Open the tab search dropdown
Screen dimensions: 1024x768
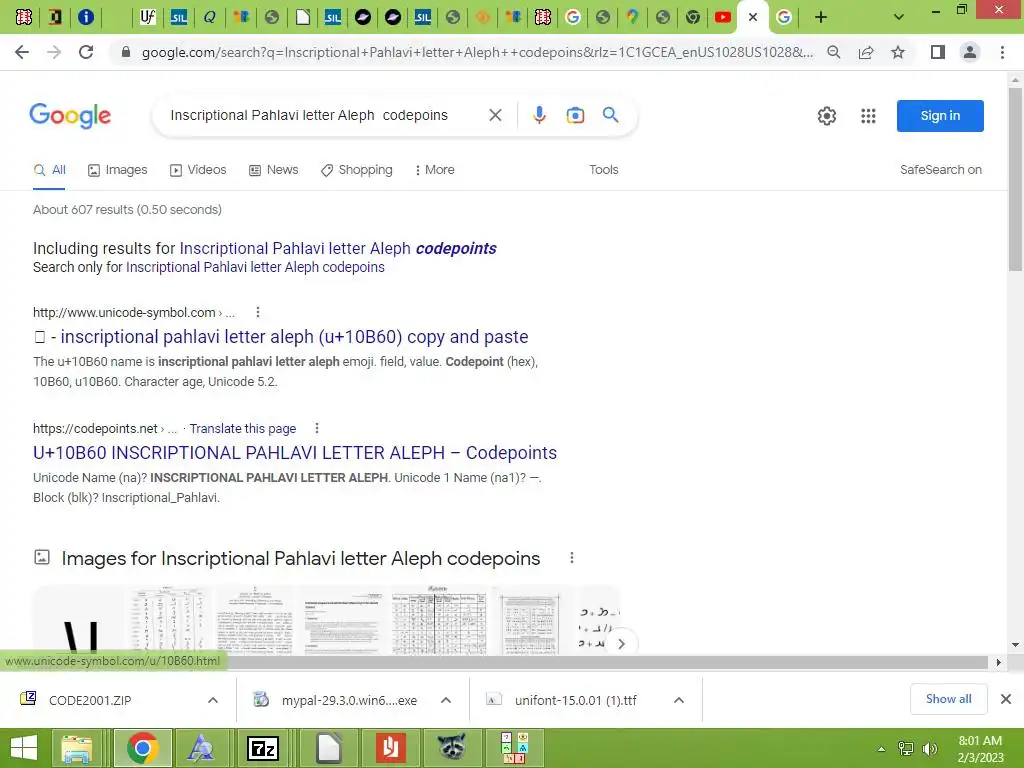899,18
